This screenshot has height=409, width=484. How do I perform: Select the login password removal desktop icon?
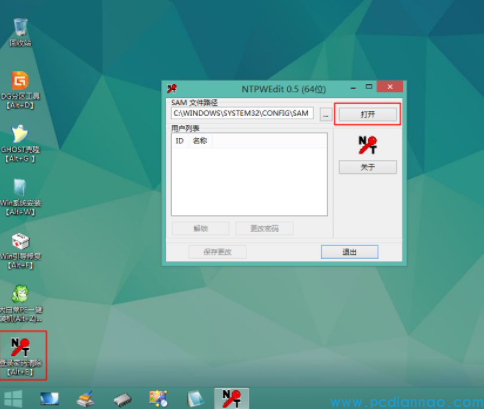coord(20,356)
